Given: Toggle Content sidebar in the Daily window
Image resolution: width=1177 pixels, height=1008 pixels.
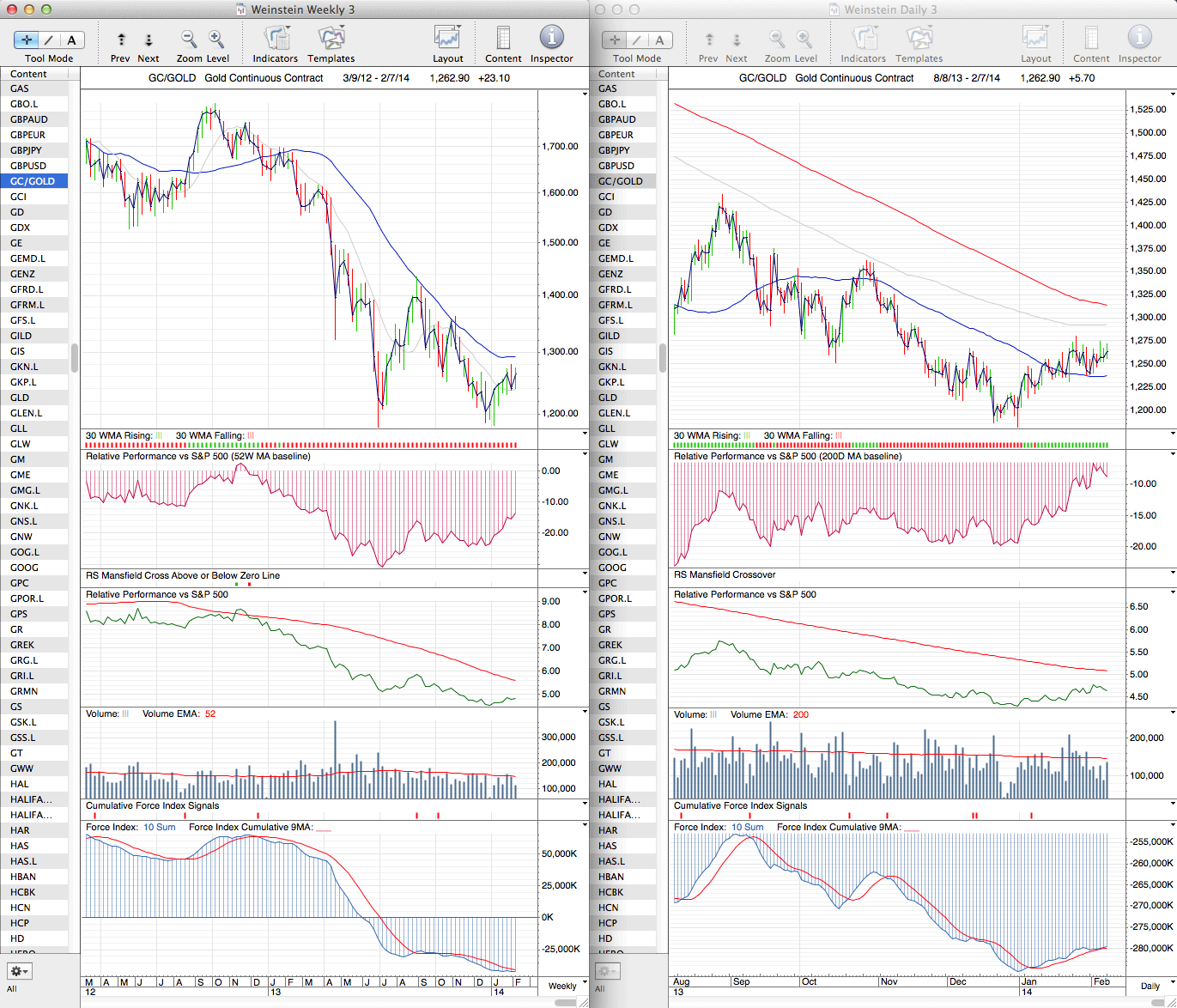Looking at the screenshot, I should tap(1090, 39).
